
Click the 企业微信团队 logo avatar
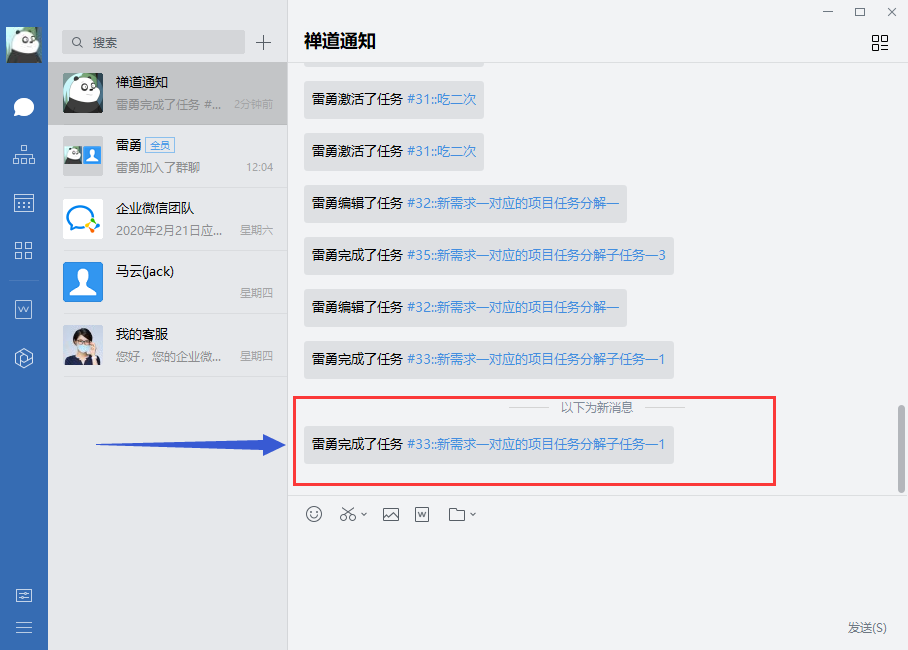[x=83, y=219]
